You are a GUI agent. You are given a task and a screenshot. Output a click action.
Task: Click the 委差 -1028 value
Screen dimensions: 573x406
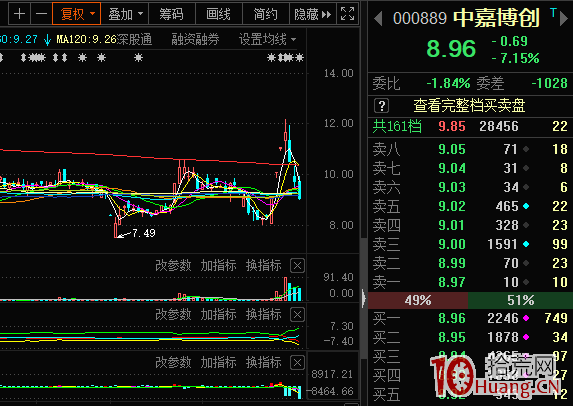pos(549,84)
